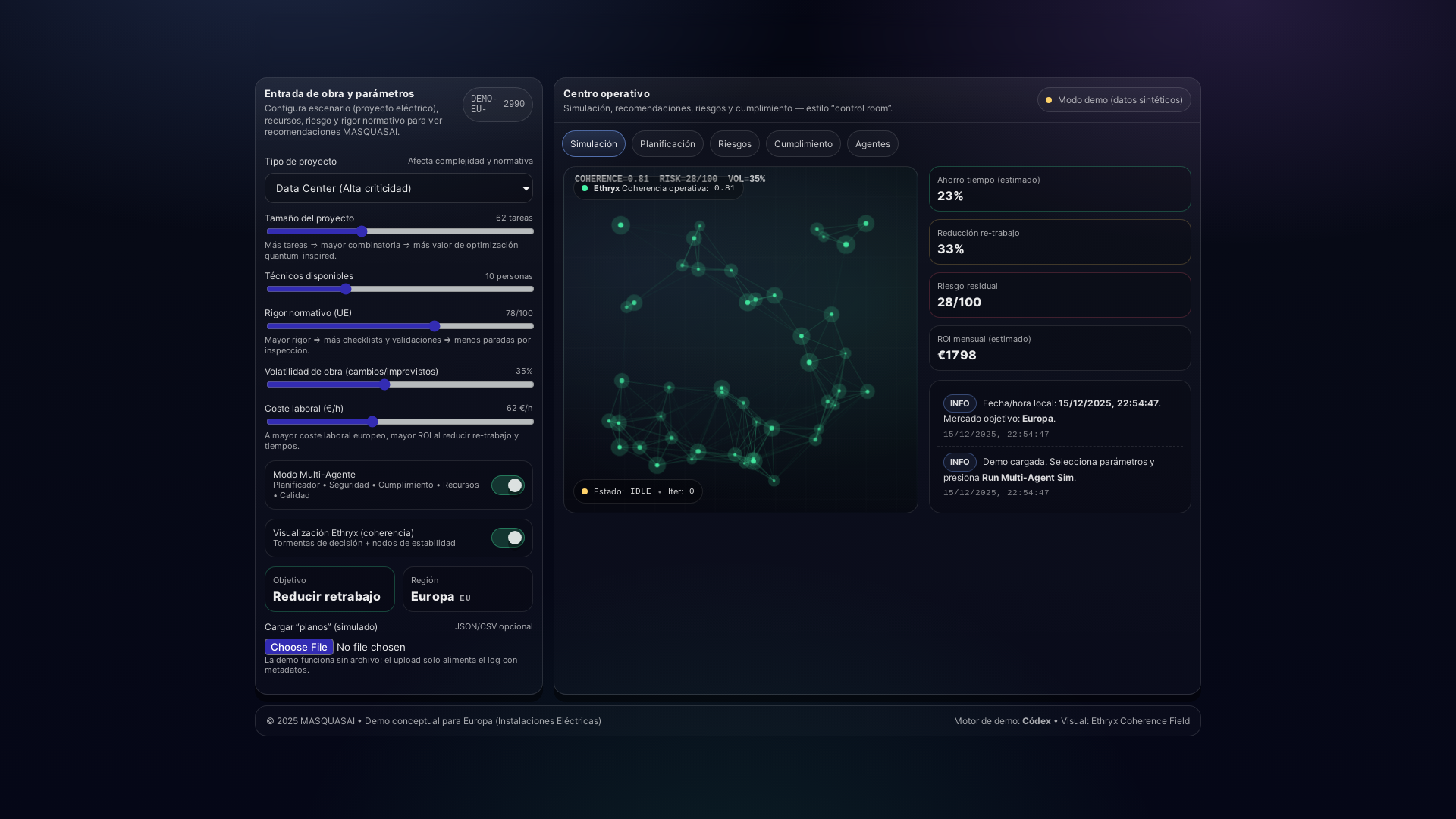The width and height of the screenshot is (1456, 819).
Task: Click 'Run Multi-Agent Sim' log text
Action: [1028, 478]
